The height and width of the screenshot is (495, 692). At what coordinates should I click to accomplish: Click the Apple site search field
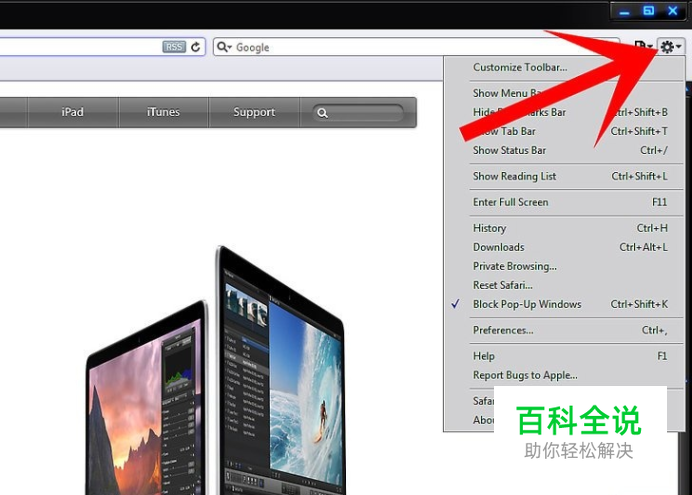(x=358, y=113)
